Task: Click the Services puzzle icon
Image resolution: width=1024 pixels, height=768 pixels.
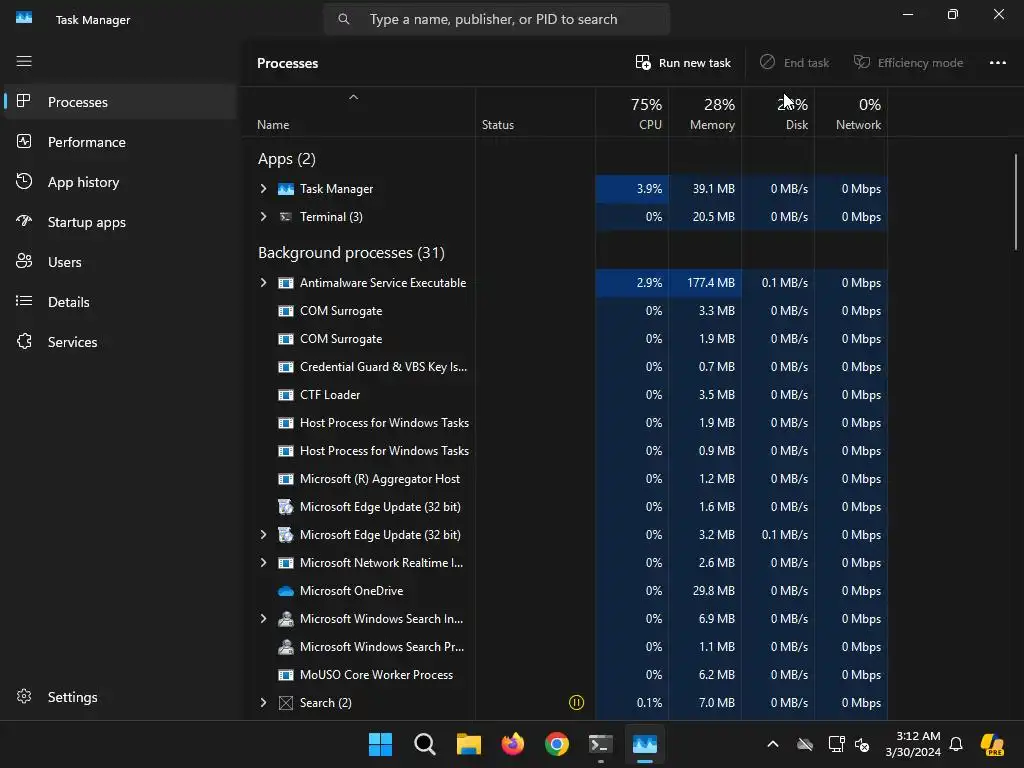Action: pyautogui.click(x=24, y=342)
